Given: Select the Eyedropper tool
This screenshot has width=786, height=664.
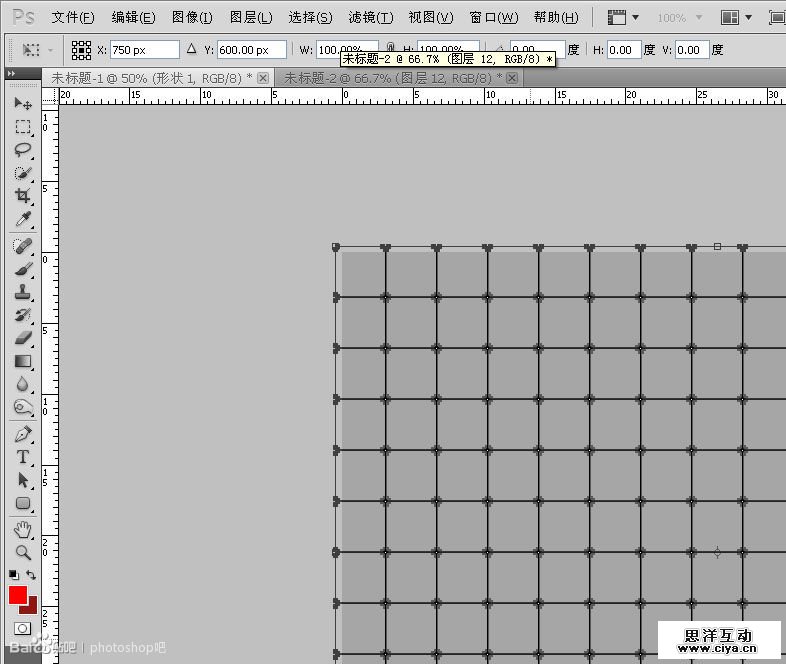Looking at the screenshot, I should point(23,220).
